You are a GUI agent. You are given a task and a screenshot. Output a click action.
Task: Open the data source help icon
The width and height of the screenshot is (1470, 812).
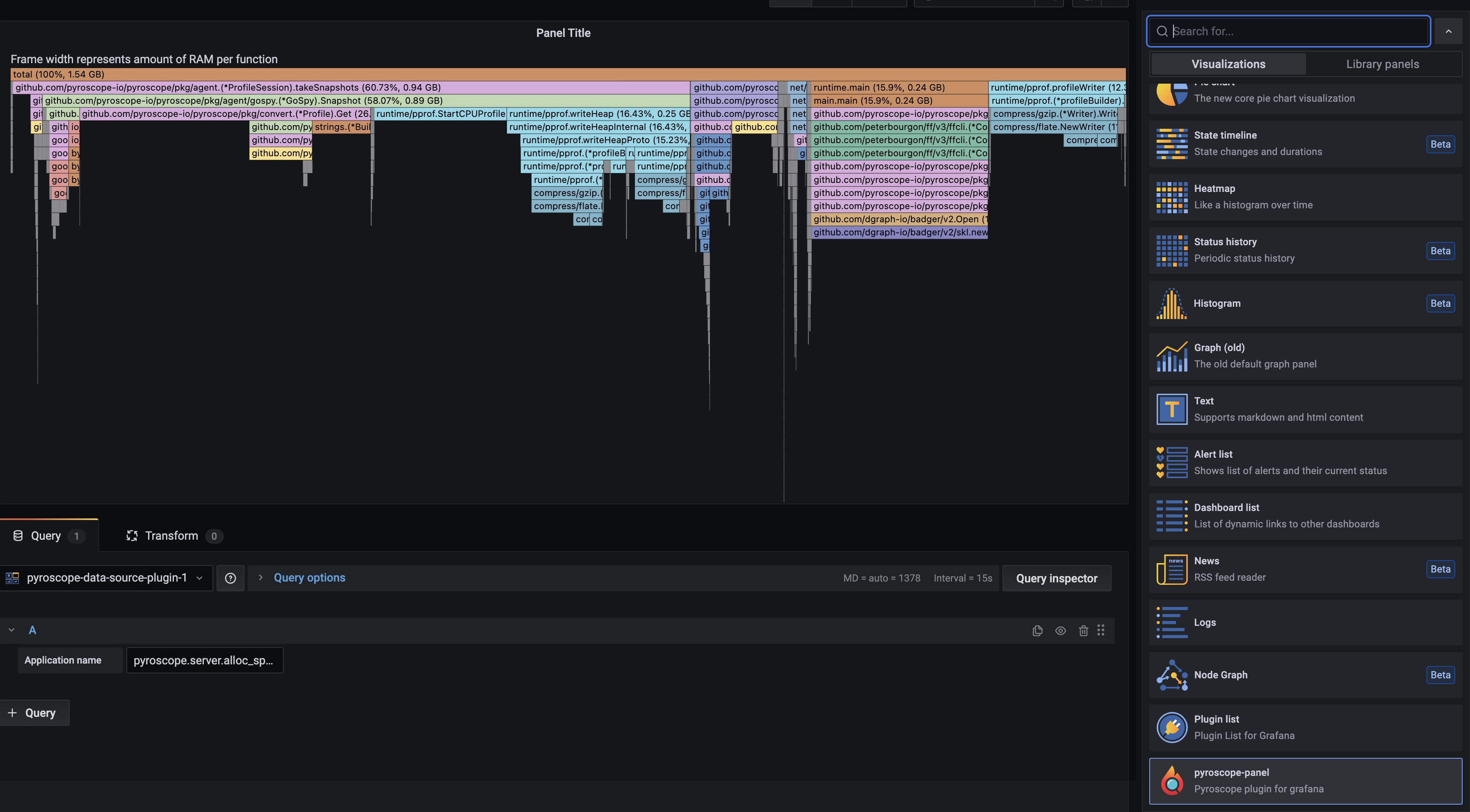[231, 578]
